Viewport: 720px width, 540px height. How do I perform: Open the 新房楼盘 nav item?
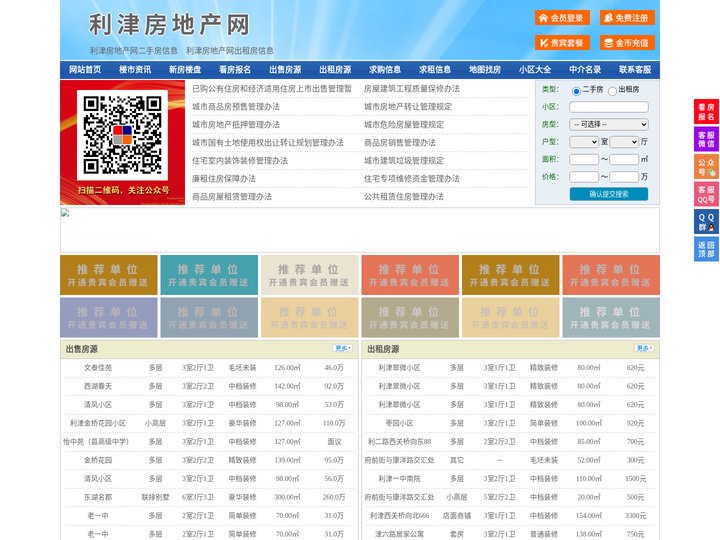point(185,70)
